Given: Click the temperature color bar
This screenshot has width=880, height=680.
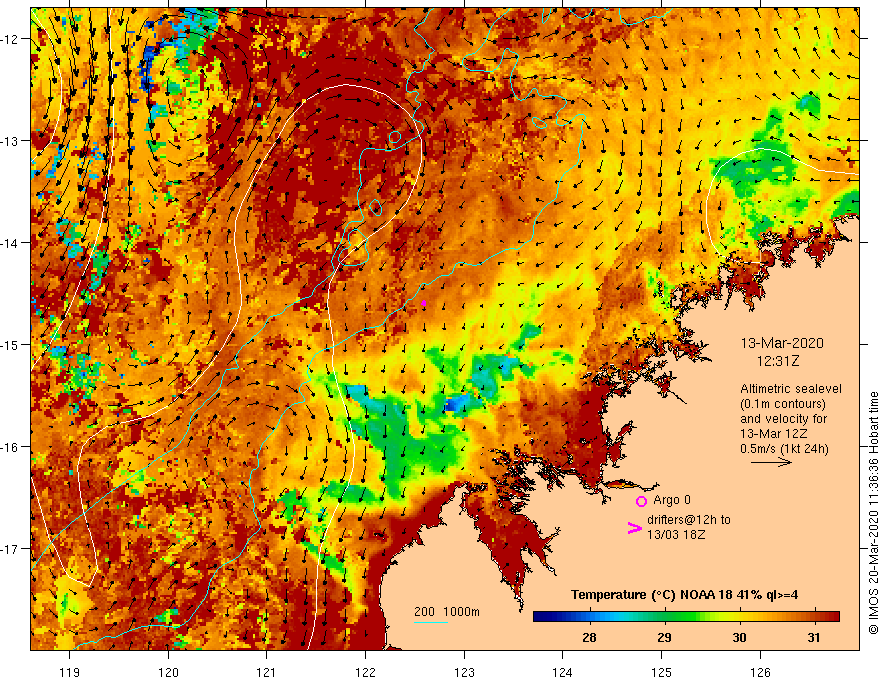Looking at the screenshot, I should click(686, 617).
